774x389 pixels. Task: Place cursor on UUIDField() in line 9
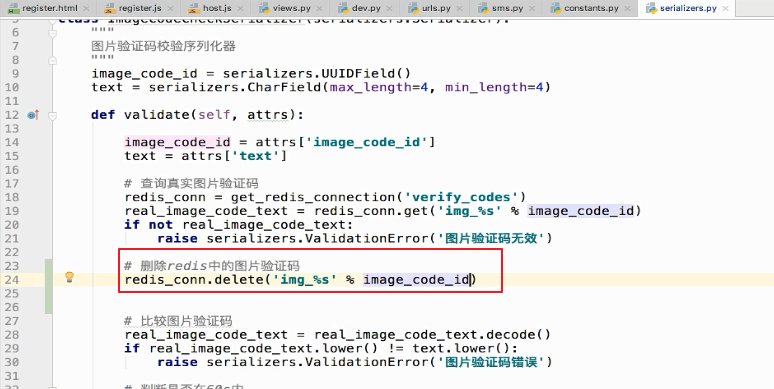[366, 74]
